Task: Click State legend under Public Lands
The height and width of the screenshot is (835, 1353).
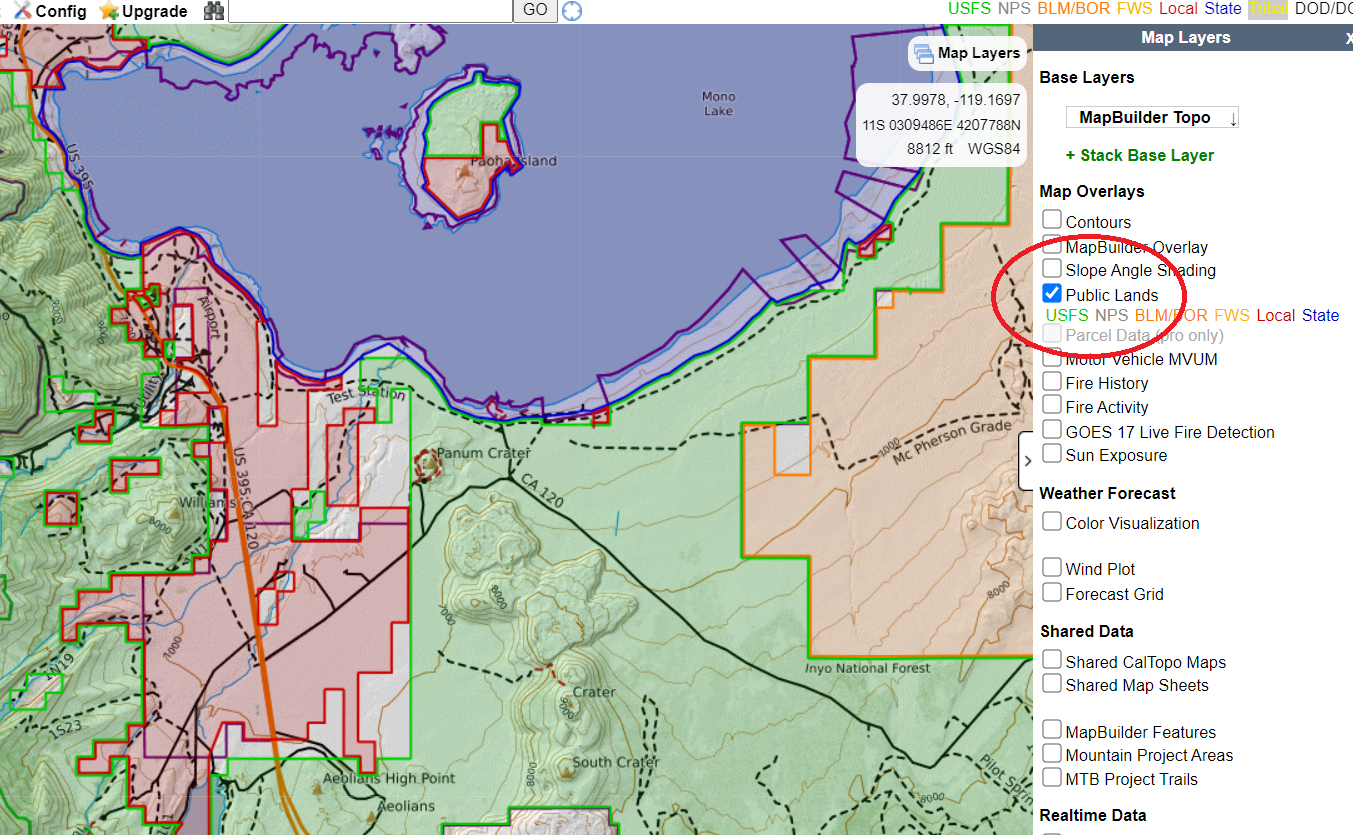Action: (x=1320, y=315)
